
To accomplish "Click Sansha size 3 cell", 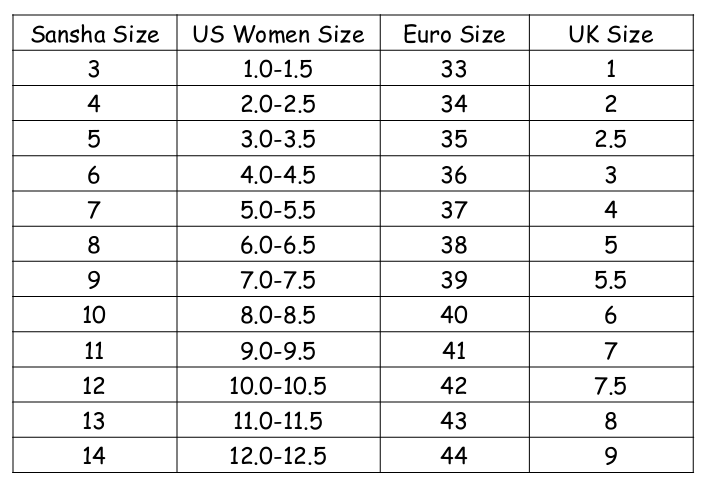I will (95, 68).
